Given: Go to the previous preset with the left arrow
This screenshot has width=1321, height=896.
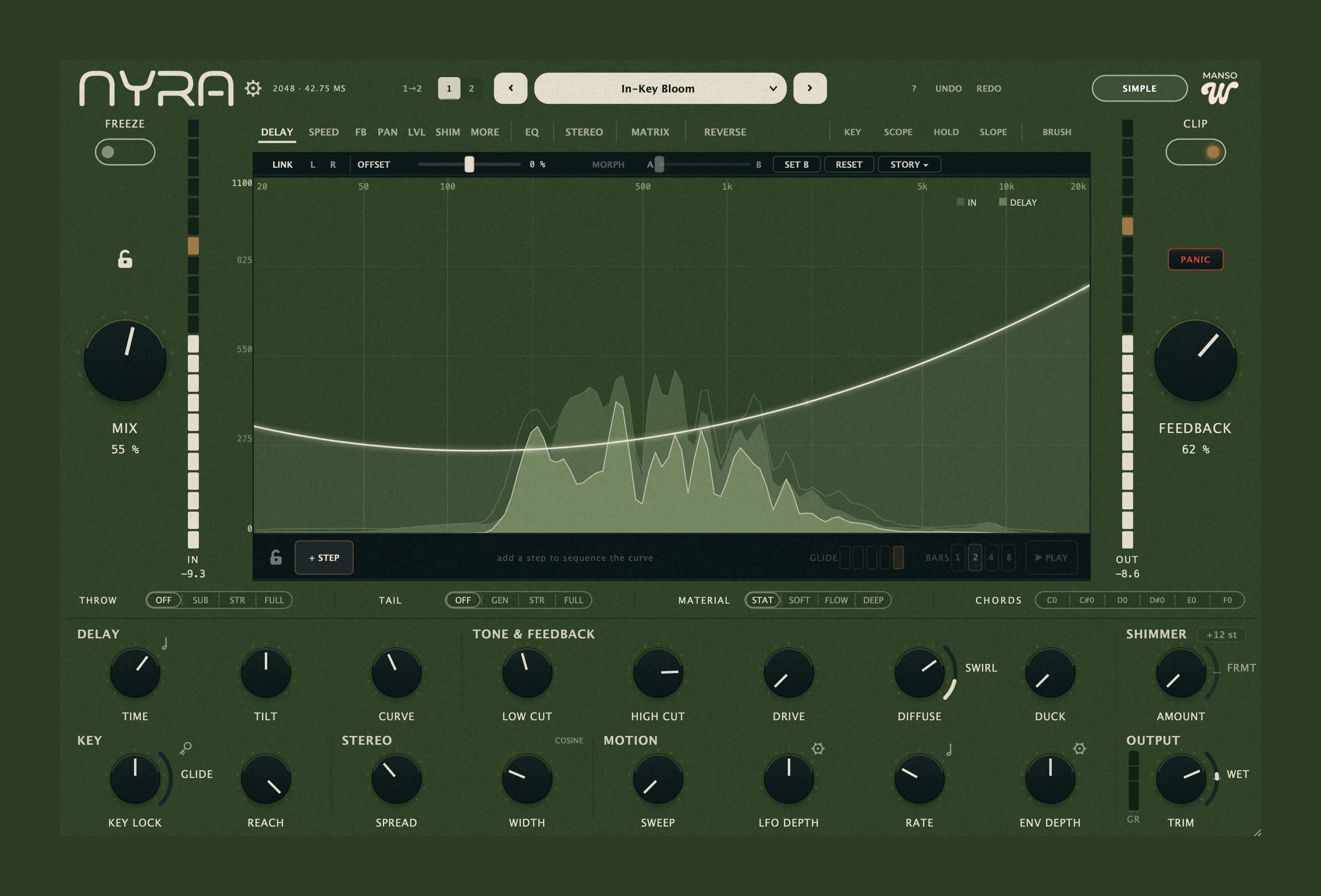Looking at the screenshot, I should coord(510,88).
